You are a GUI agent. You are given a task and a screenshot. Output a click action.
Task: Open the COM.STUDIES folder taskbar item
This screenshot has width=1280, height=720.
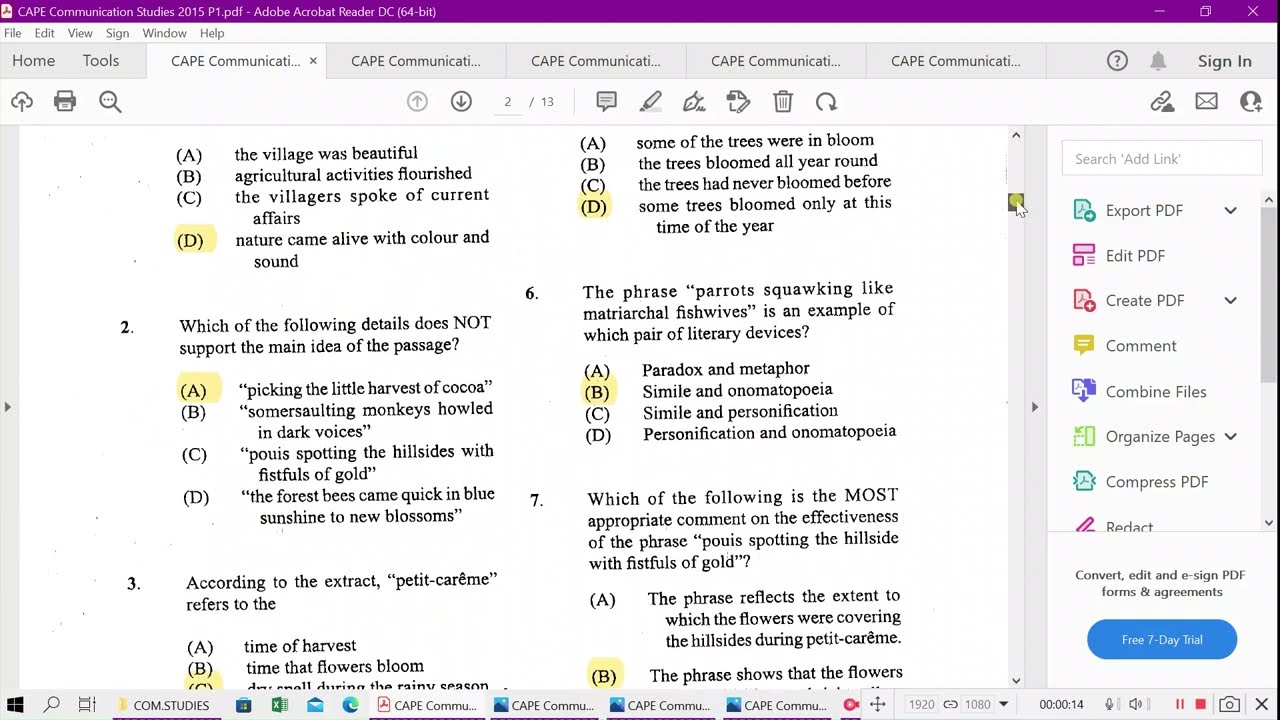click(164, 705)
